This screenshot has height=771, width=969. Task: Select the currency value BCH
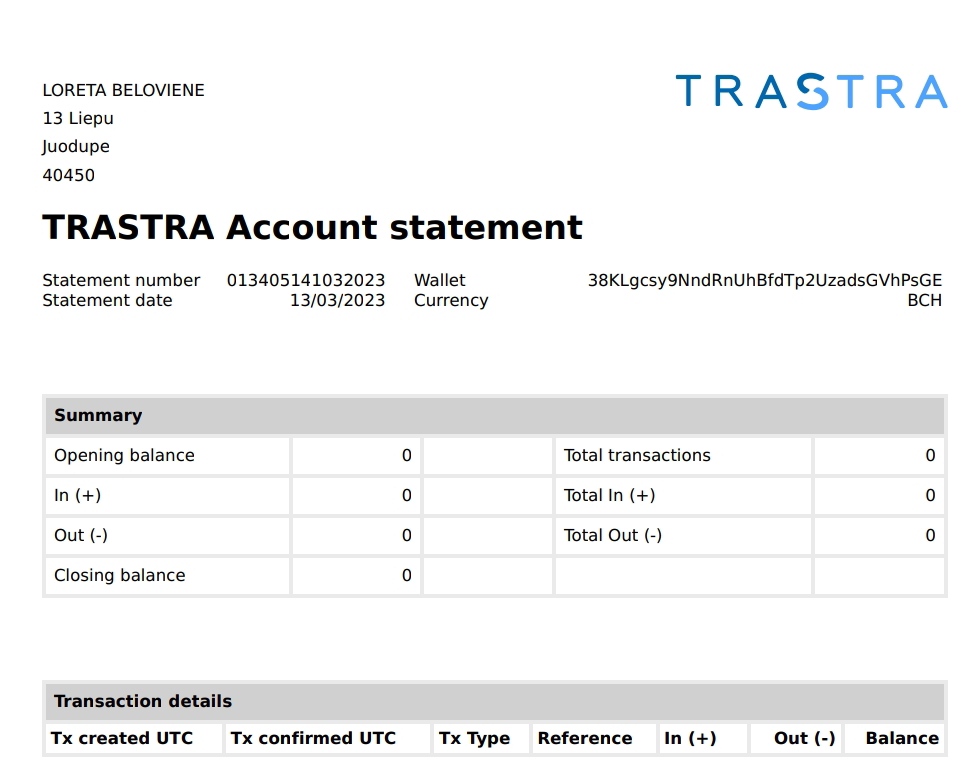click(925, 300)
